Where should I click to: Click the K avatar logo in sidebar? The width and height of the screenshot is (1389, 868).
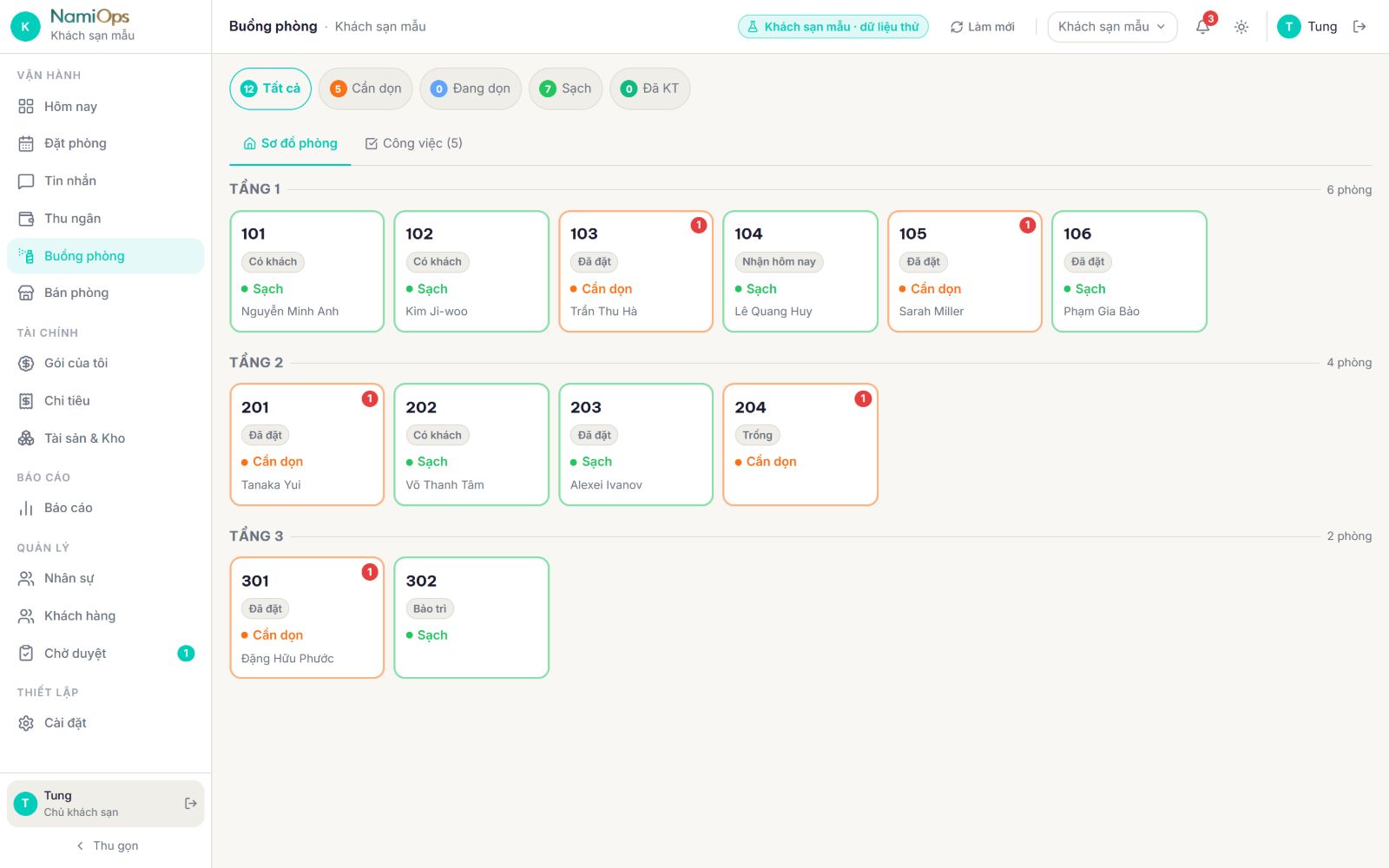pos(25,26)
